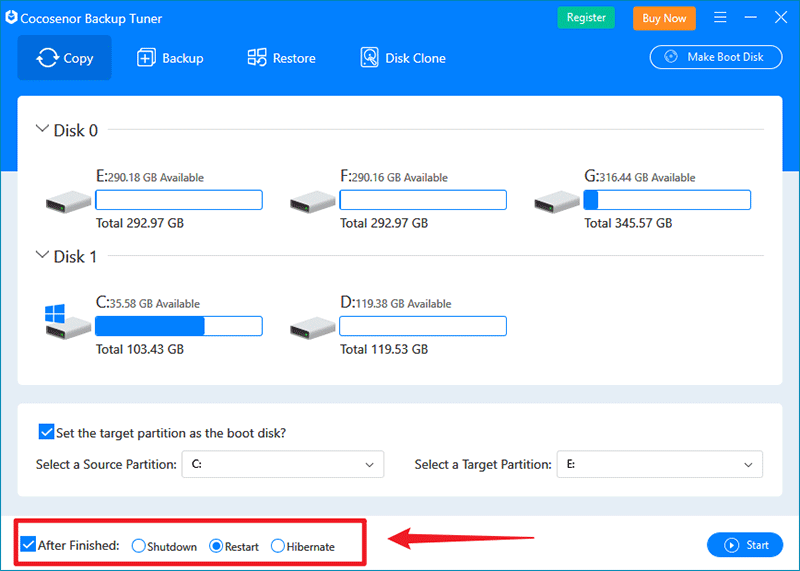Click the C: Windows system drive icon
The width and height of the screenshot is (800, 571).
(x=67, y=321)
